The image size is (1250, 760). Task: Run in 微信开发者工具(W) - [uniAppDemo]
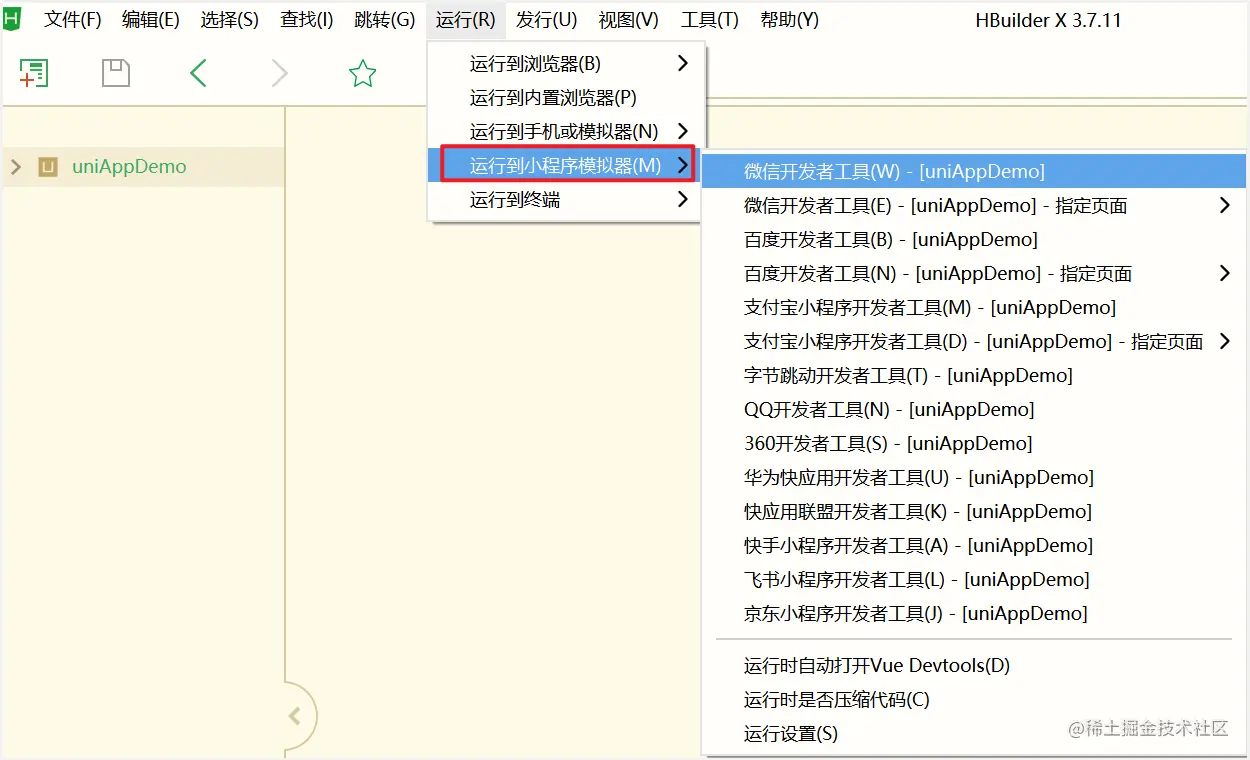pos(974,171)
